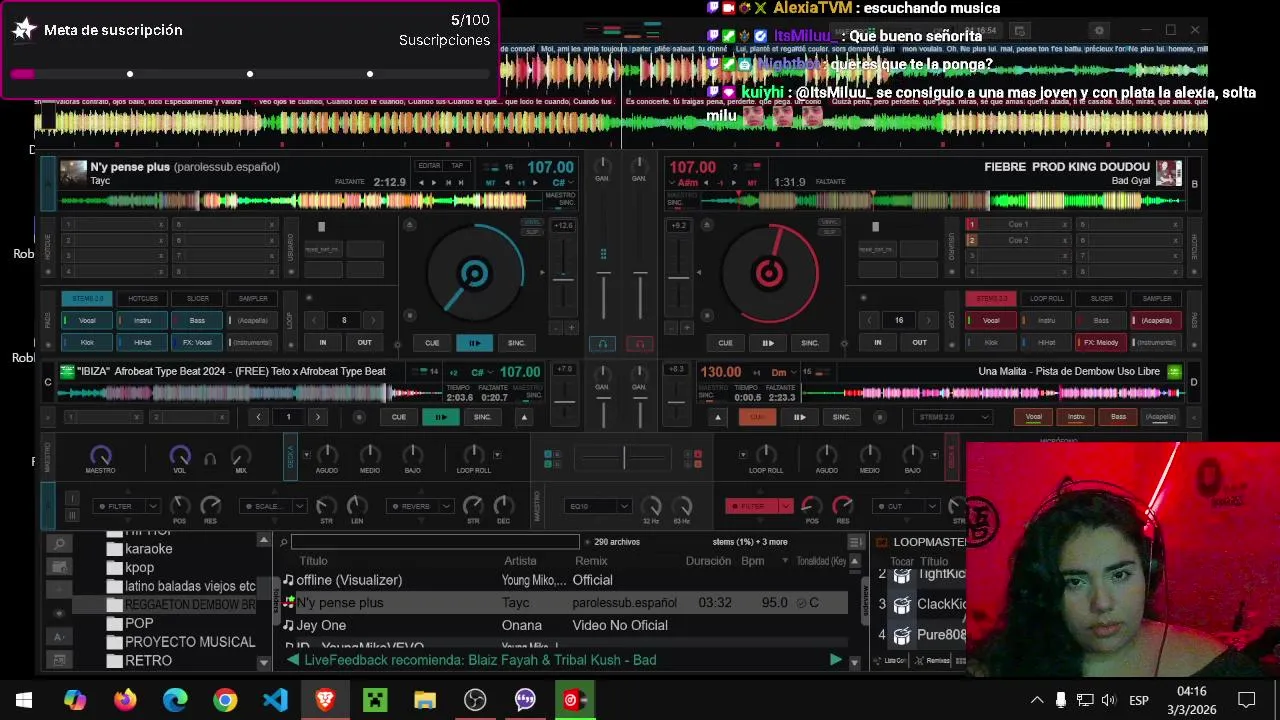Click the pitch plus button on deck A

pyautogui.click(x=572, y=328)
